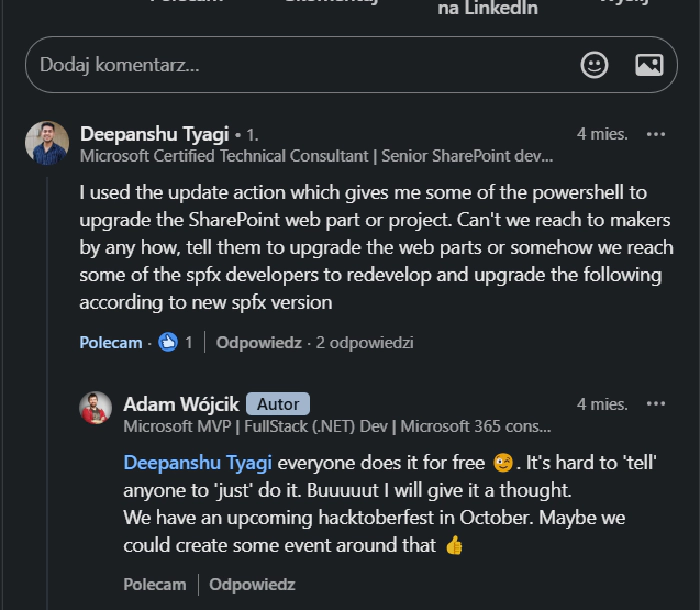The image size is (700, 610).
Task: Click Odpowiedz under Deepanshu's comment
Action: (259, 342)
